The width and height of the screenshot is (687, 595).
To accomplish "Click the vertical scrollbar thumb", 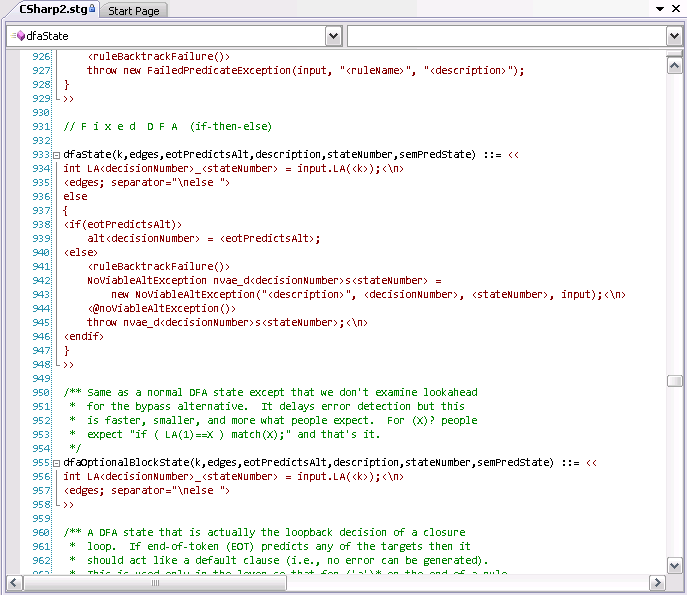I will (x=675, y=381).
